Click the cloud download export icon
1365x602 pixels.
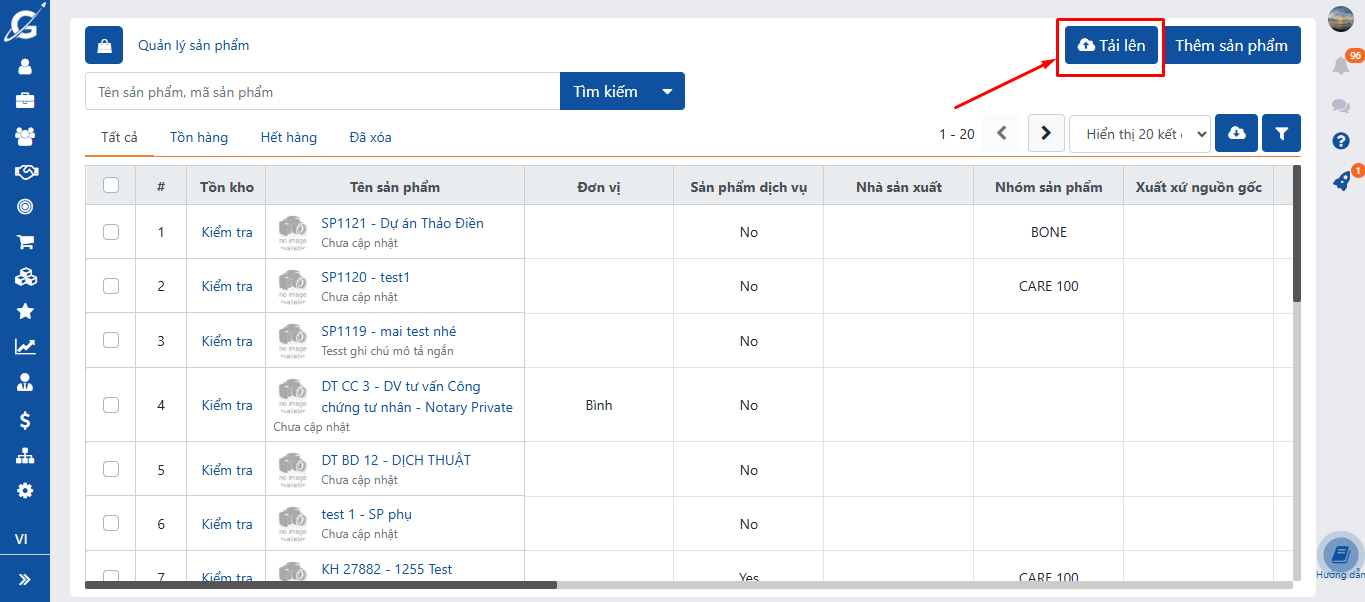pyautogui.click(x=1236, y=133)
